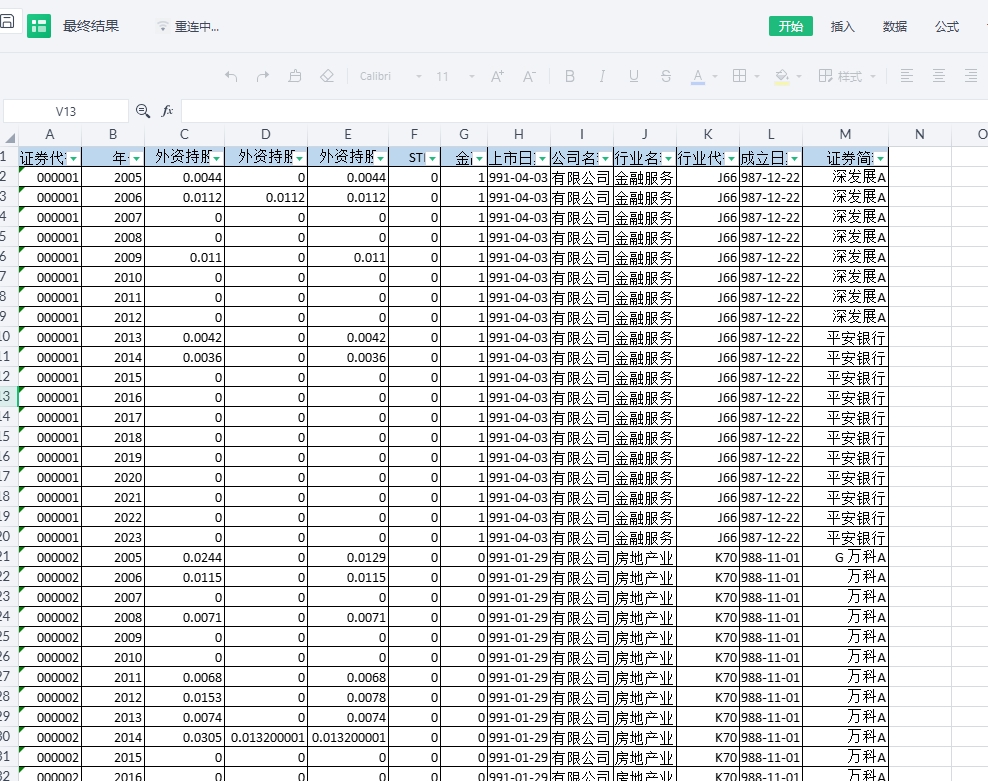
Task: Align text center icon
Action: pyautogui.click(x=939, y=76)
